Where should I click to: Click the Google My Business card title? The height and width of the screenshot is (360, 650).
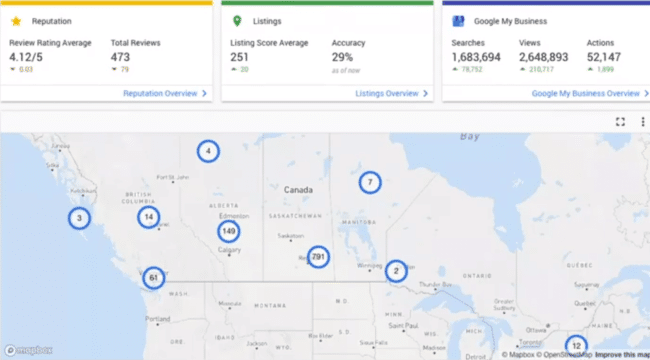point(510,21)
